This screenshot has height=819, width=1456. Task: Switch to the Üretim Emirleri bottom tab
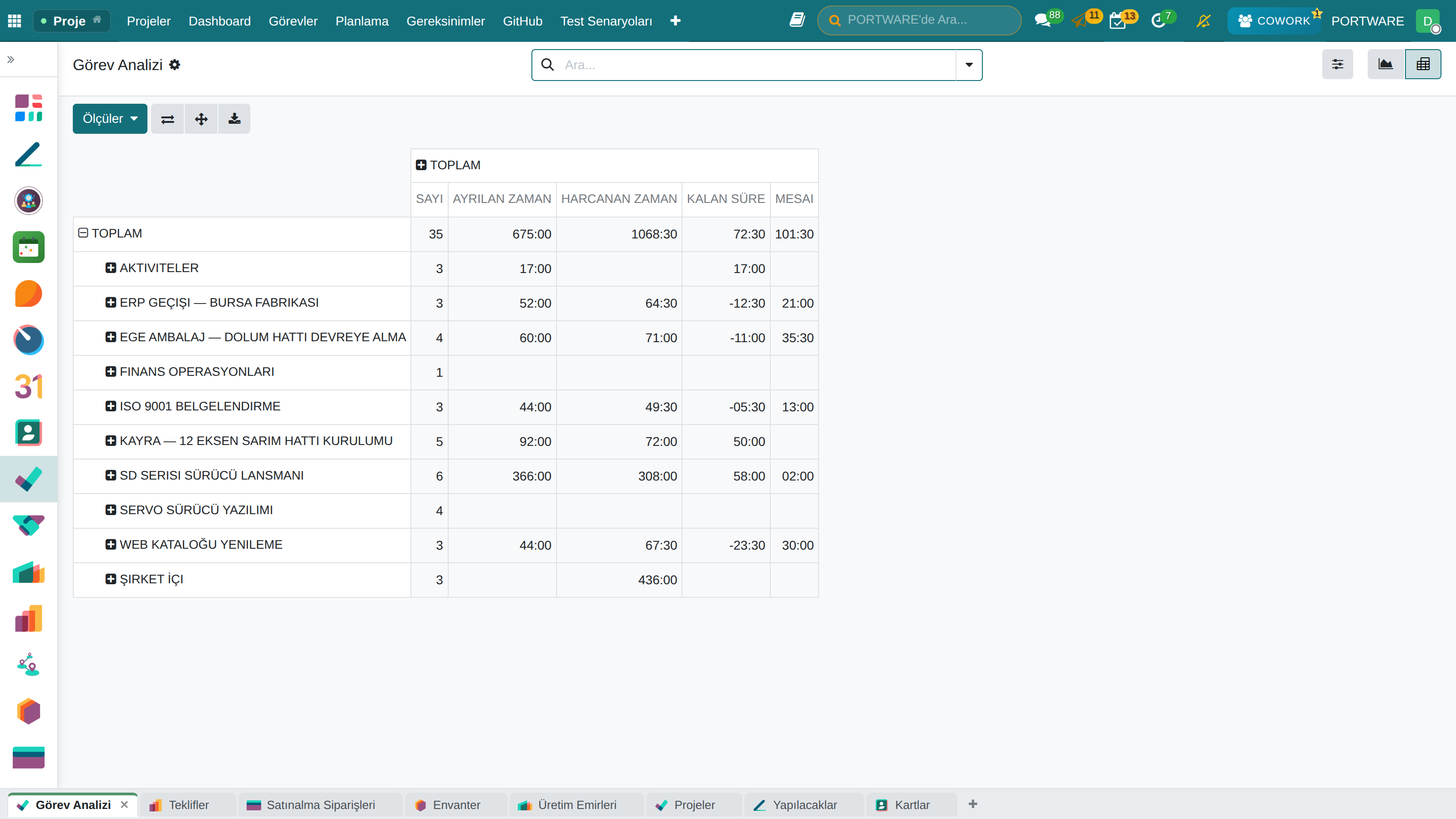click(x=576, y=805)
